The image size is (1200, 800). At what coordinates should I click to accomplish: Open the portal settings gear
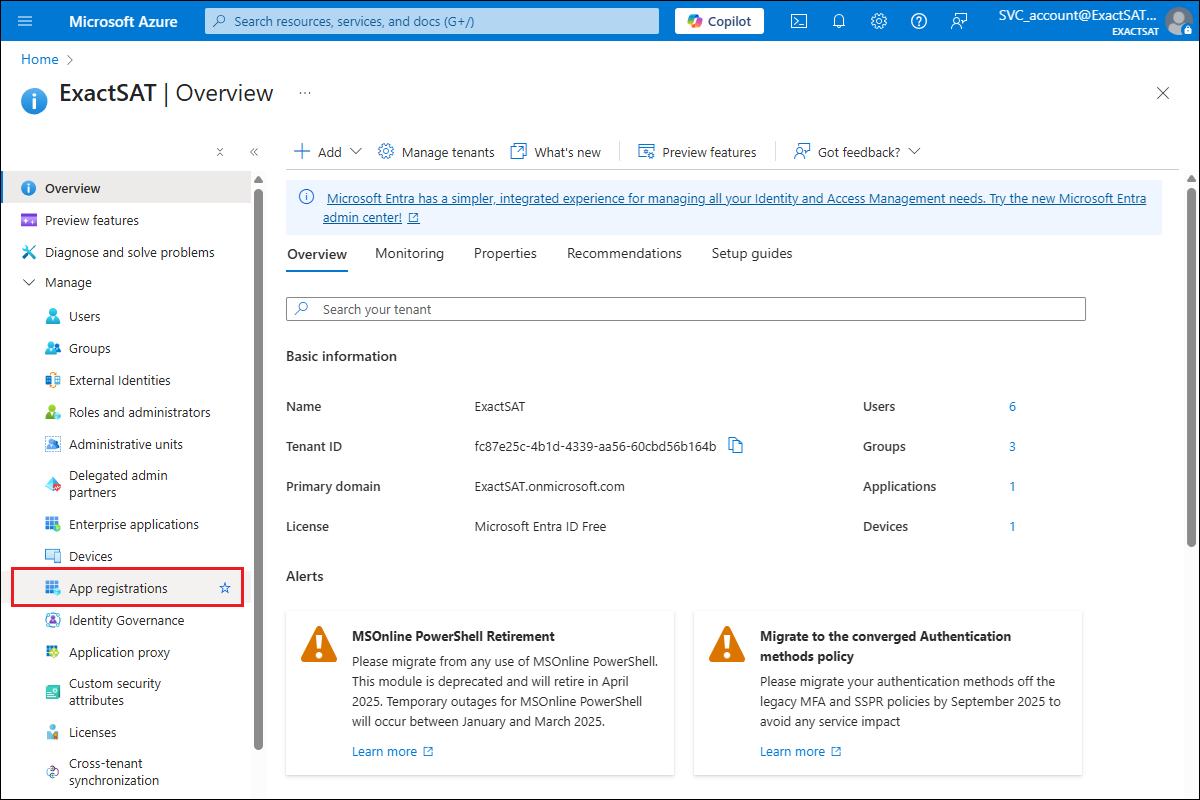click(879, 21)
